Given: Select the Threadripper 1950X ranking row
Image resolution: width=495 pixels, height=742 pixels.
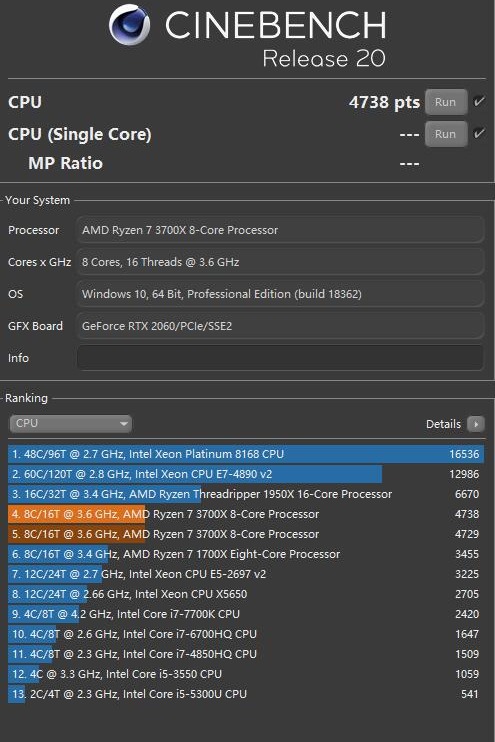Looking at the screenshot, I should (246, 494).
